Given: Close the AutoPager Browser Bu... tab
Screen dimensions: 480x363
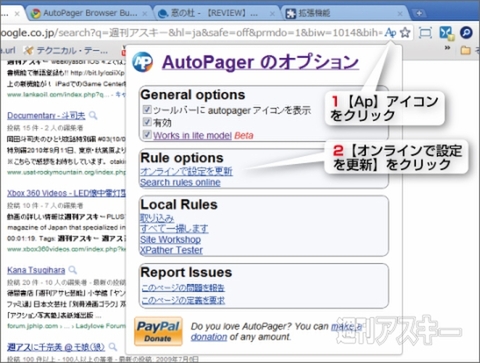Looking at the screenshot, I should tap(144, 14).
